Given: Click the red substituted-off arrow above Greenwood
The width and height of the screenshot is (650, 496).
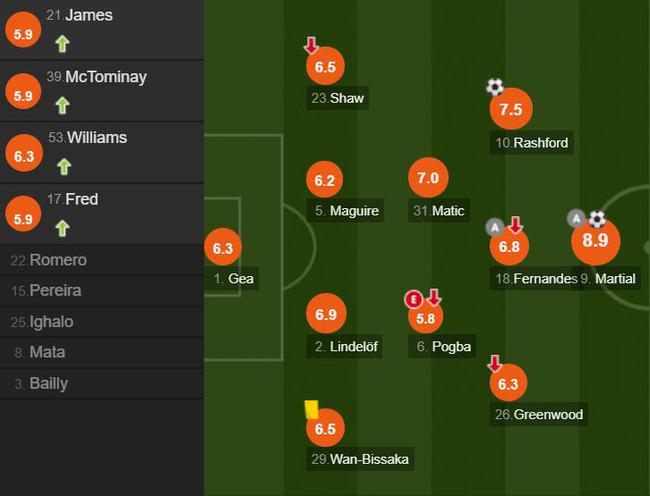Looking at the screenshot, I should click(495, 363).
